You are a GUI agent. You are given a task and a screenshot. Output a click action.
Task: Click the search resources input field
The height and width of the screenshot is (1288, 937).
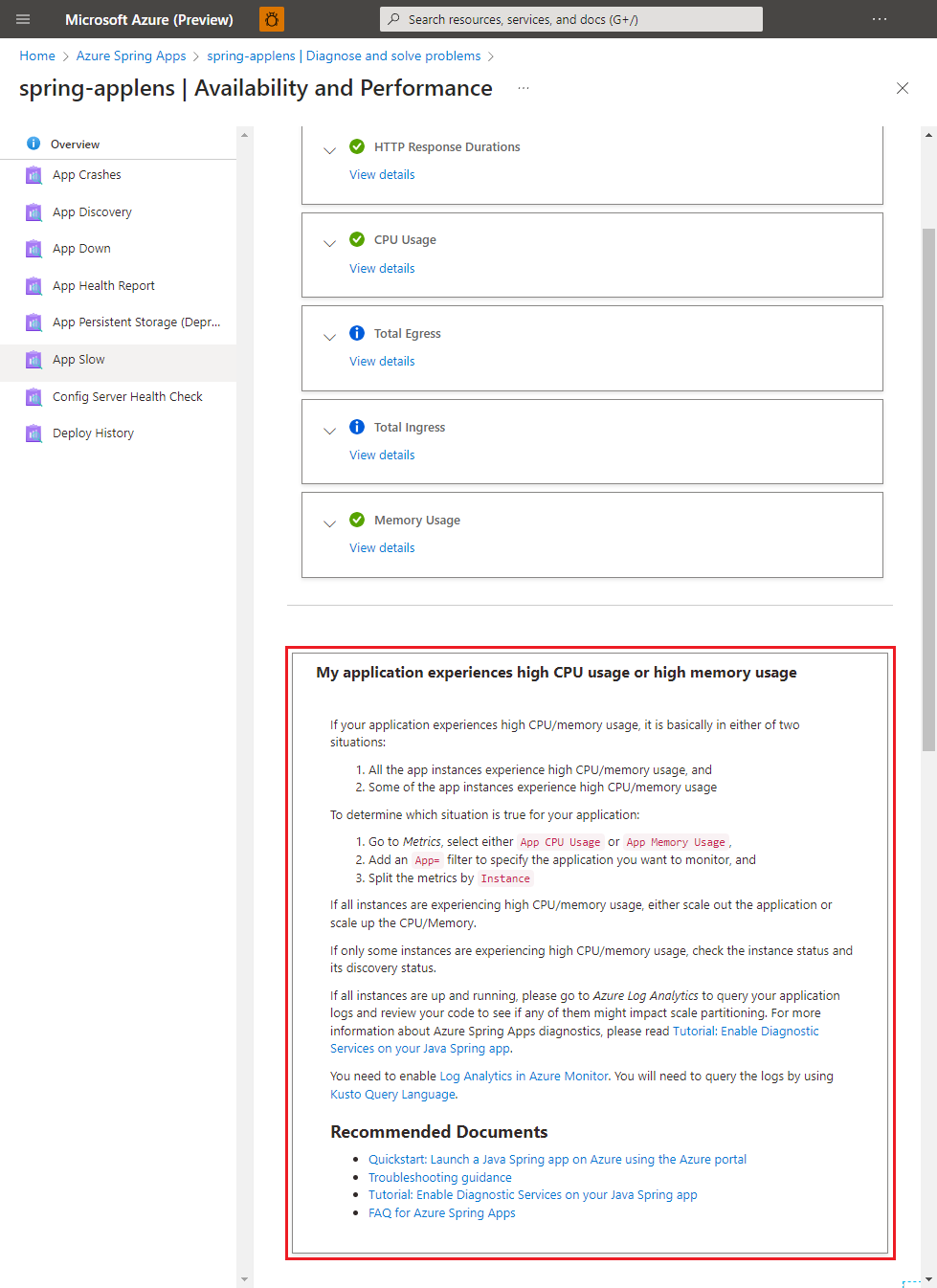[571, 19]
